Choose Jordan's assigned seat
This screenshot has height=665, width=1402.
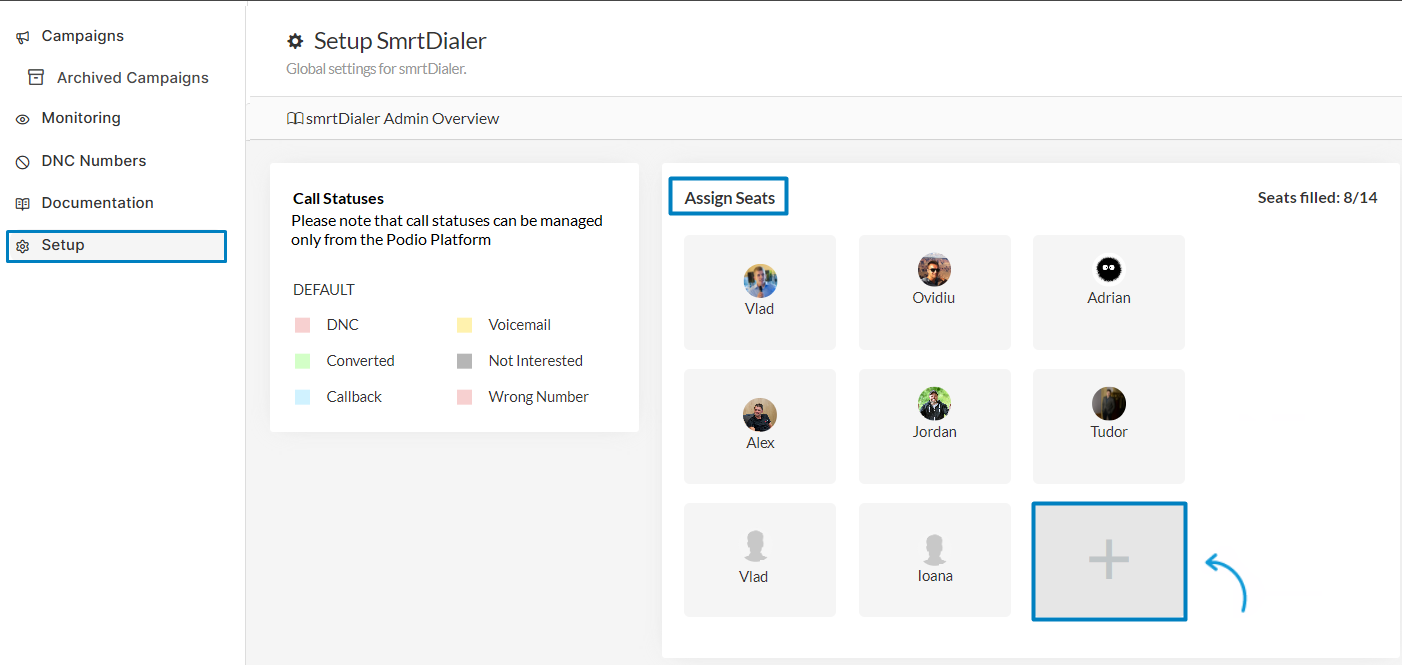point(934,426)
